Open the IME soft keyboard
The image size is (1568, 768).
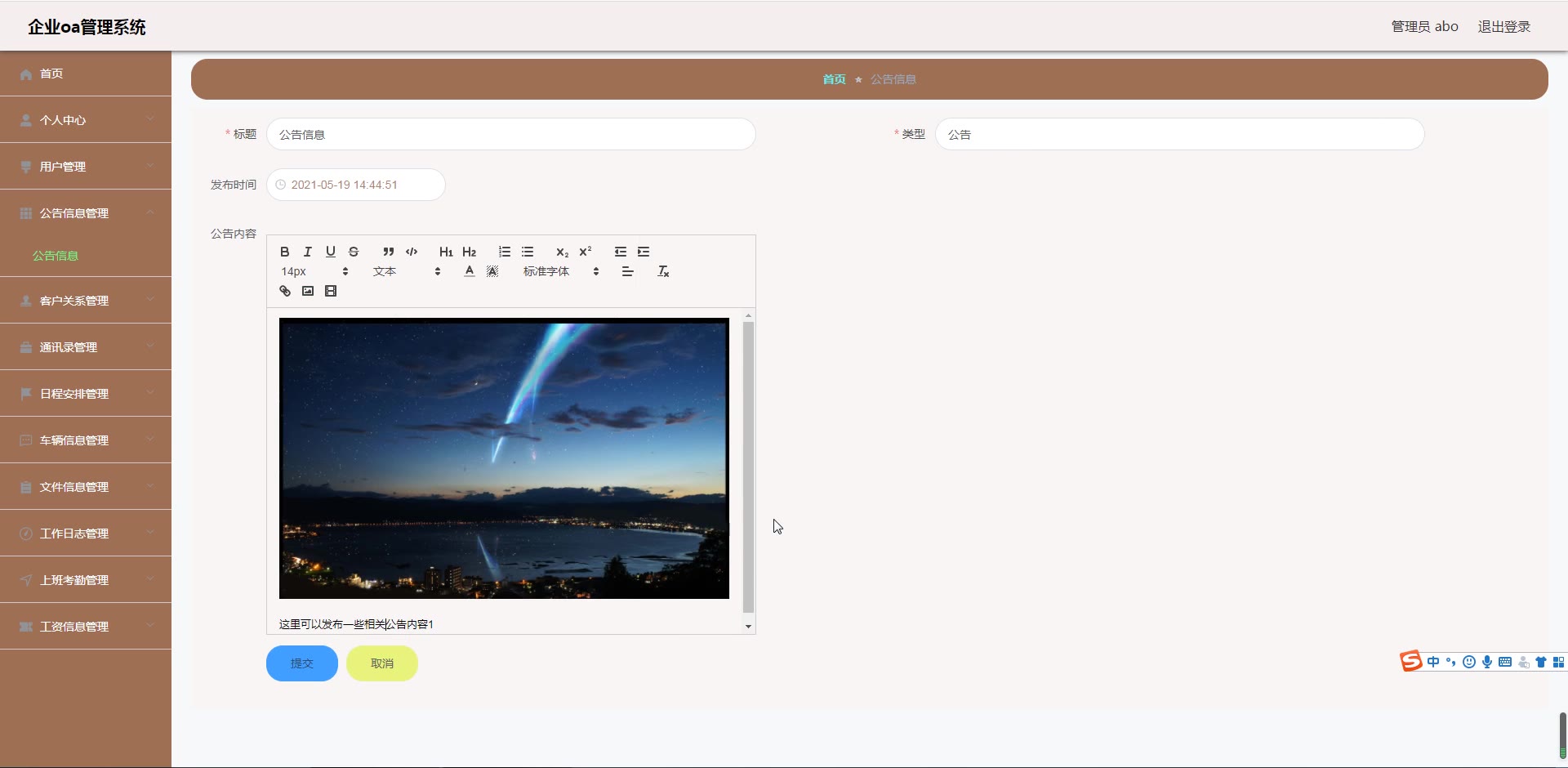tap(1505, 662)
